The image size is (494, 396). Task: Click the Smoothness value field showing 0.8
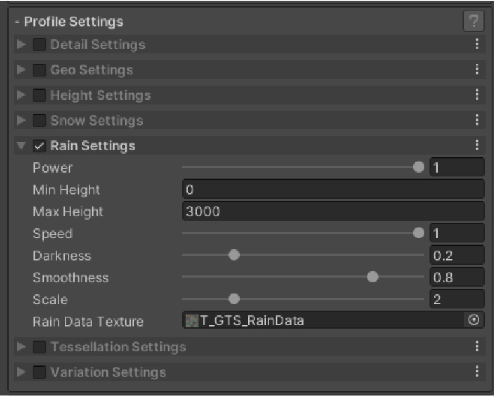tap(457, 277)
